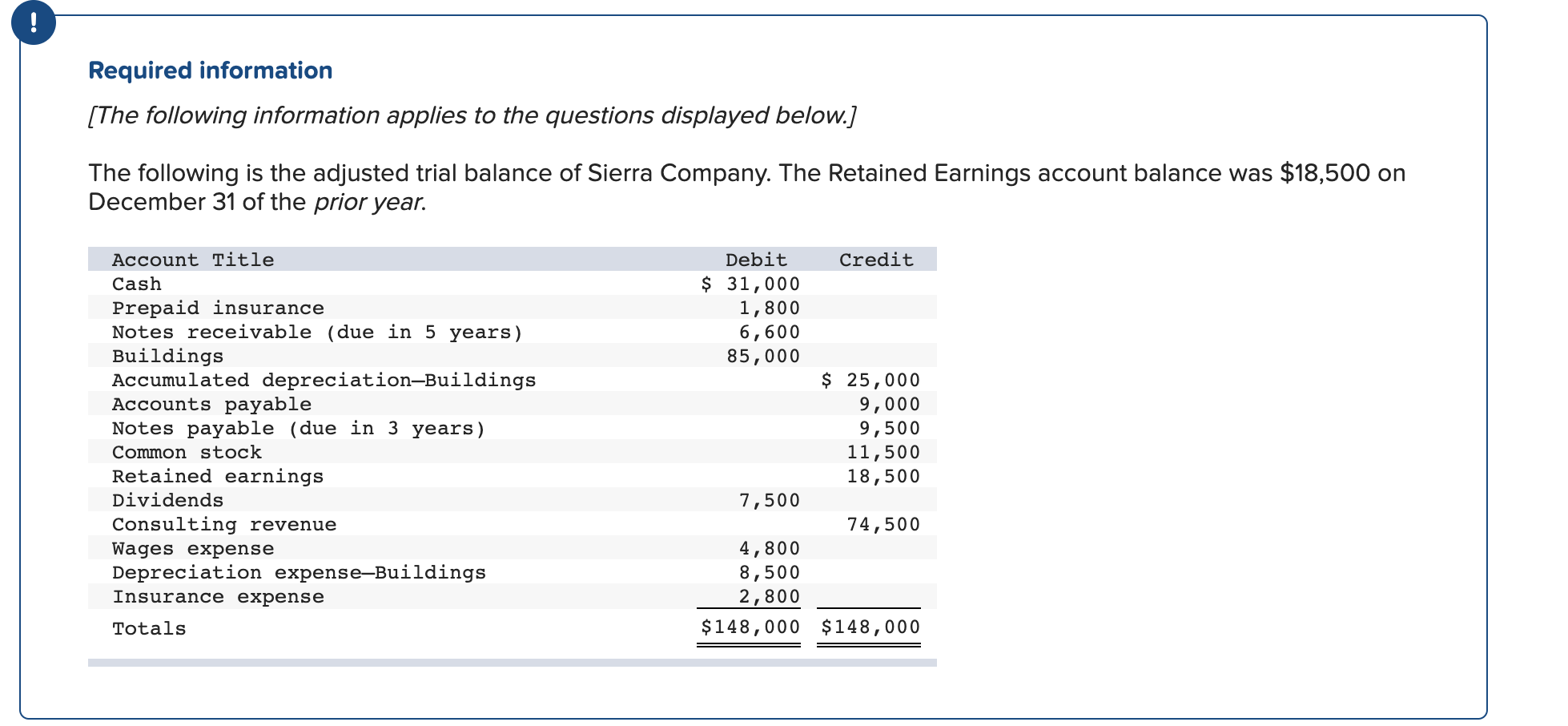Select the 'Accounts payable' label
The width and height of the screenshot is (1568, 726).
(x=211, y=404)
